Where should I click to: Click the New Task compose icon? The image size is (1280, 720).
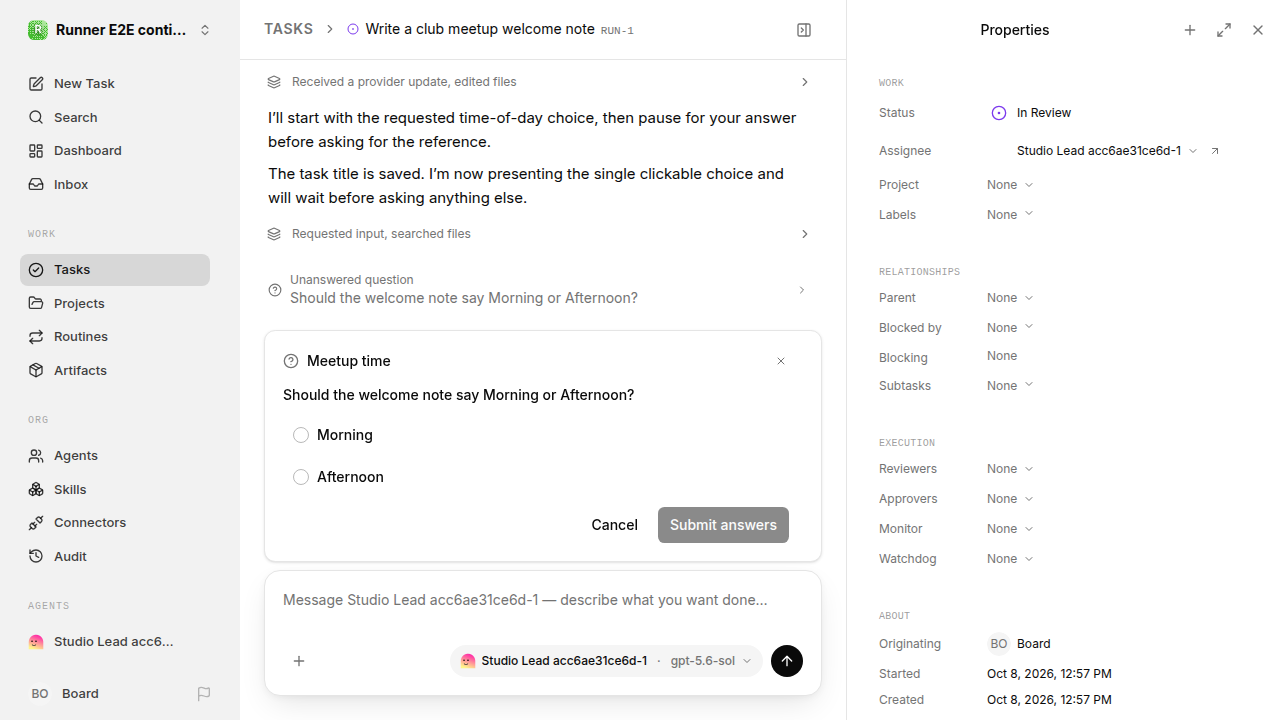(36, 84)
